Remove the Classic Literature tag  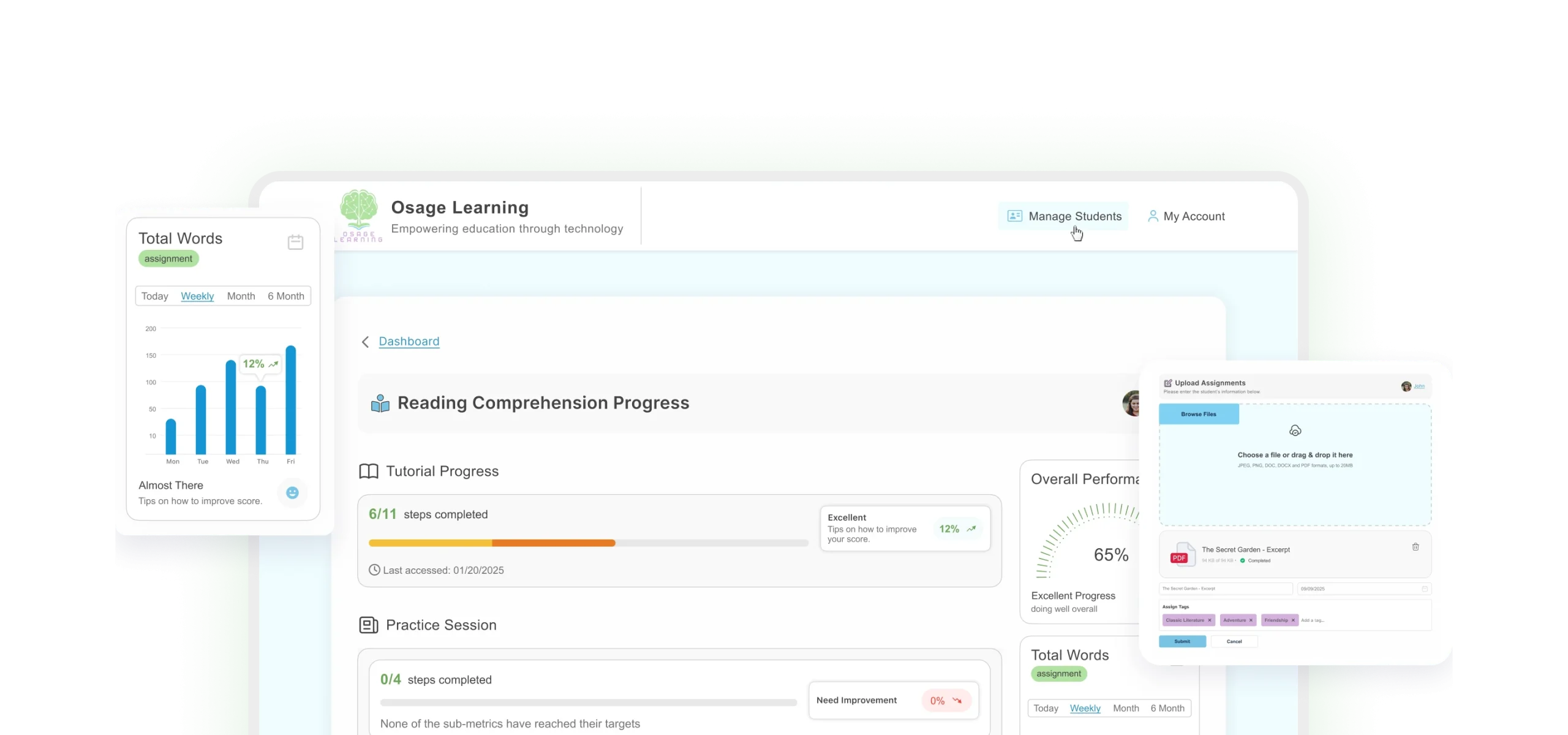point(1210,620)
